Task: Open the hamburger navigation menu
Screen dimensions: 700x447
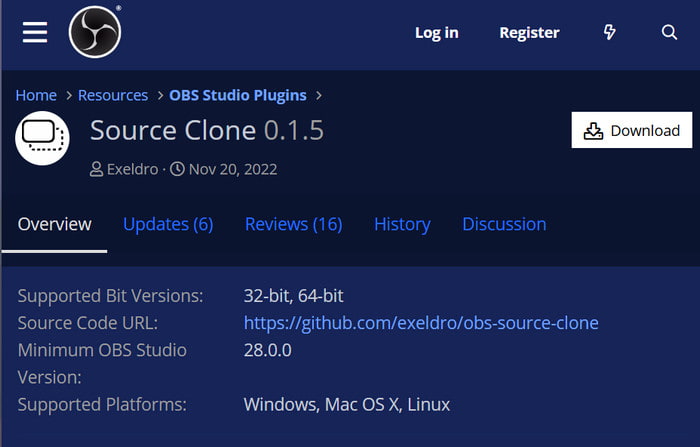Action: [35, 32]
